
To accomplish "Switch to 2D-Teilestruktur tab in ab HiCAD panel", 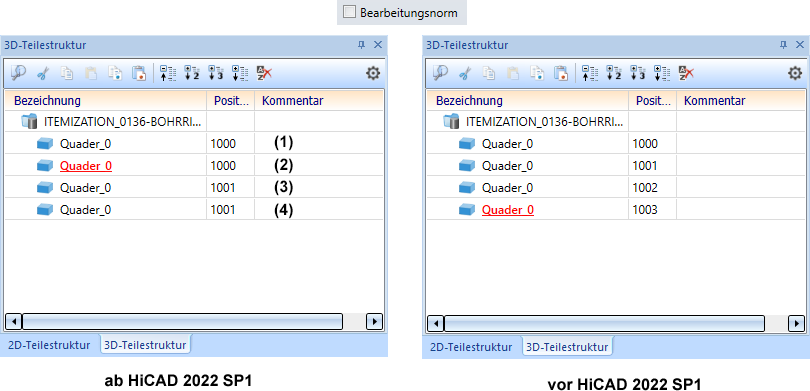I will tap(49, 345).
